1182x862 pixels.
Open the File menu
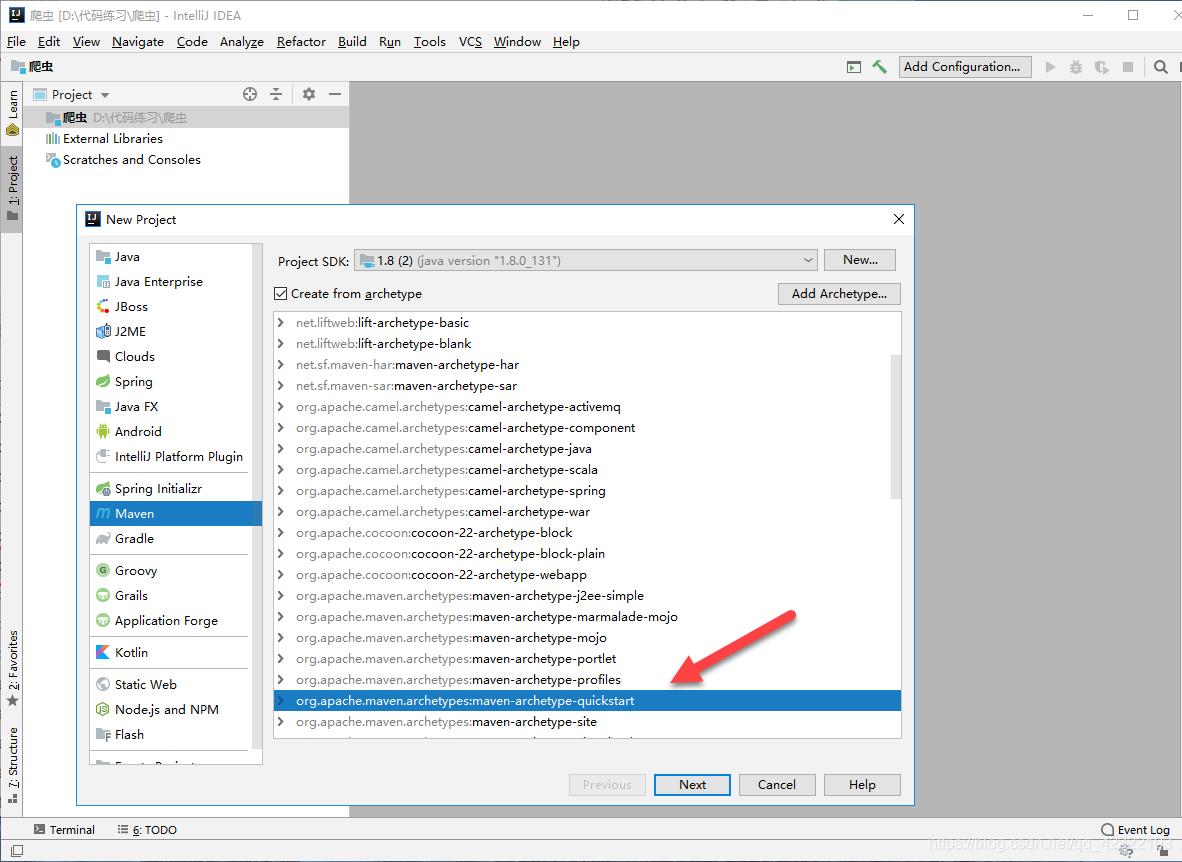(16, 41)
